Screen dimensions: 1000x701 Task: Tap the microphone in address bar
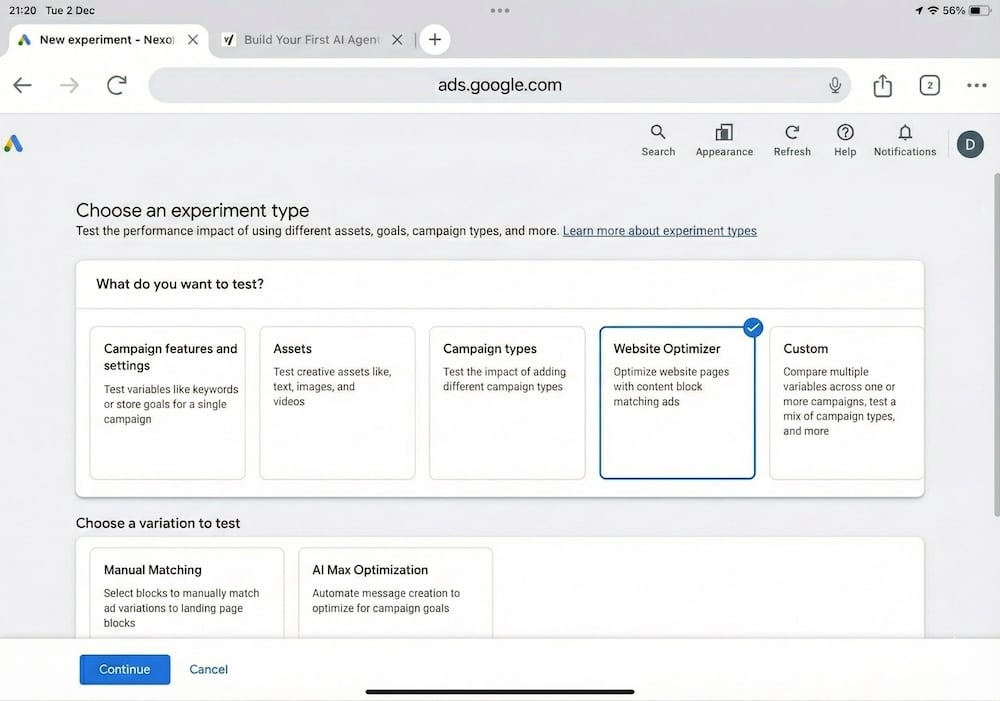pos(835,86)
